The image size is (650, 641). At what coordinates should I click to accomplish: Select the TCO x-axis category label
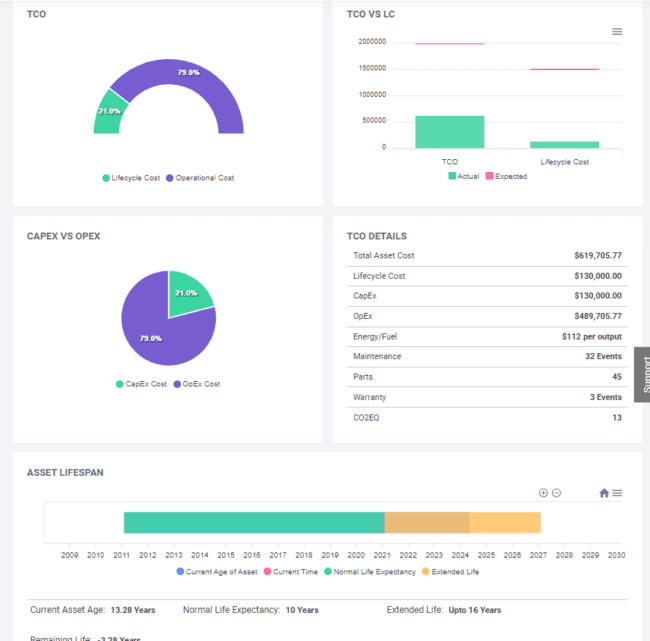point(450,162)
